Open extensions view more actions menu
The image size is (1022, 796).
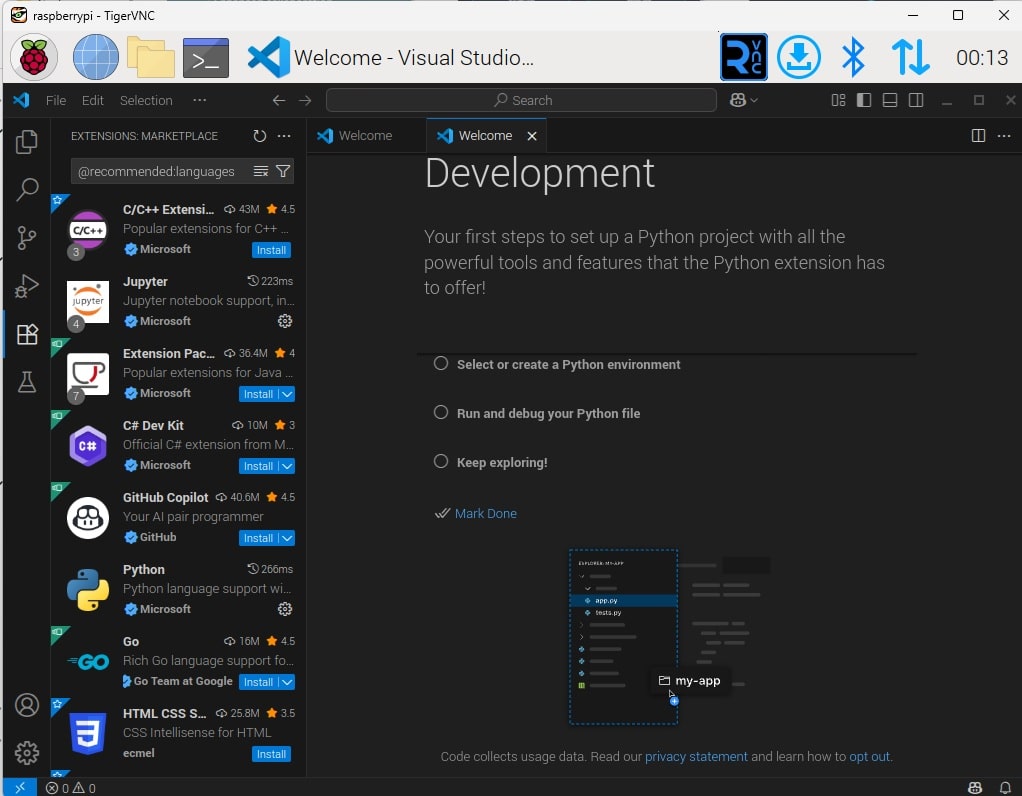(284, 136)
